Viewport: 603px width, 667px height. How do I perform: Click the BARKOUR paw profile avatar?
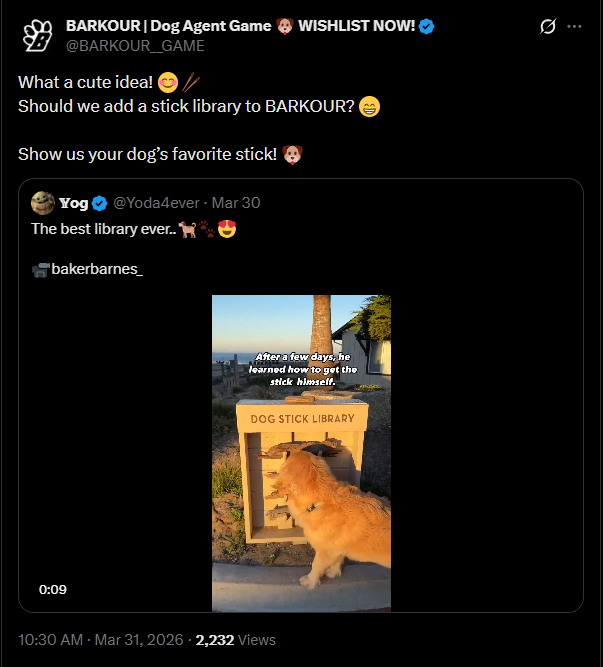point(35,35)
